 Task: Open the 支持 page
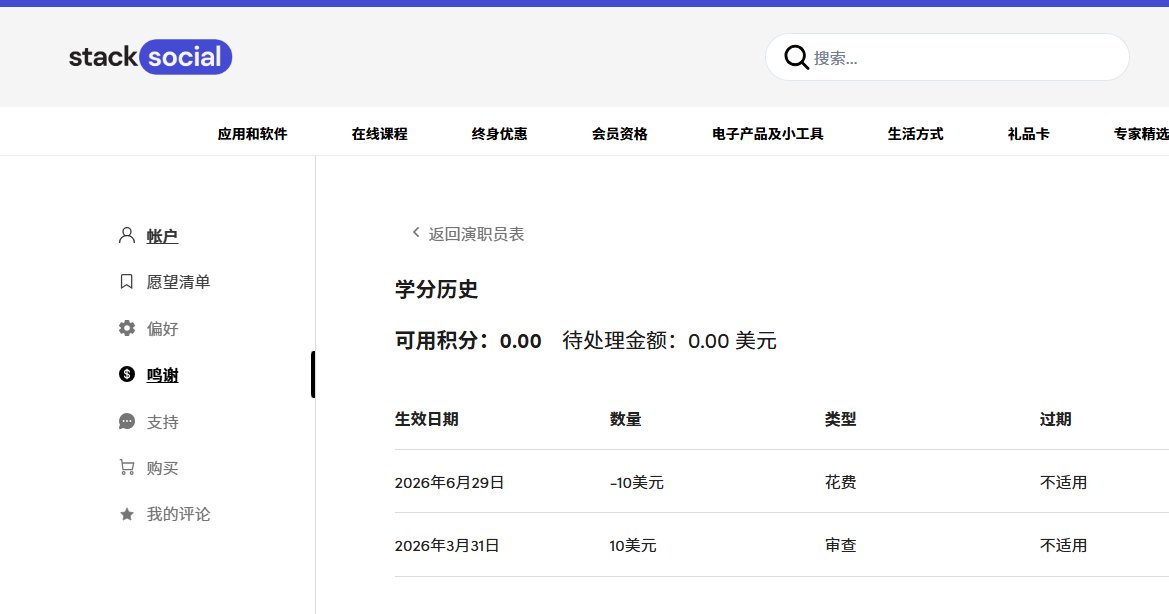click(x=162, y=422)
